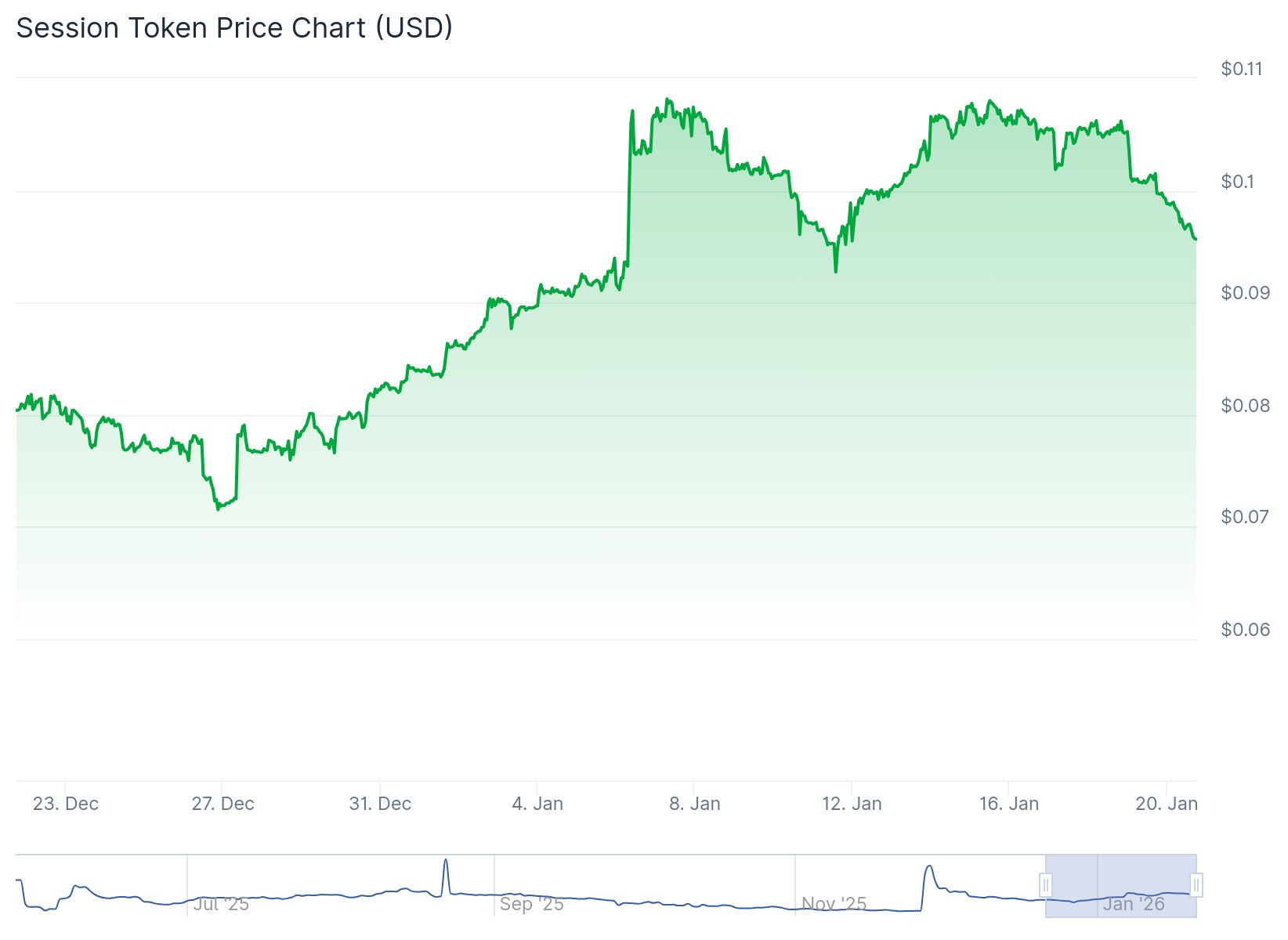This screenshot has height=940, width=1288.
Task: Click the $0.06 price axis label
Action: click(x=1245, y=630)
